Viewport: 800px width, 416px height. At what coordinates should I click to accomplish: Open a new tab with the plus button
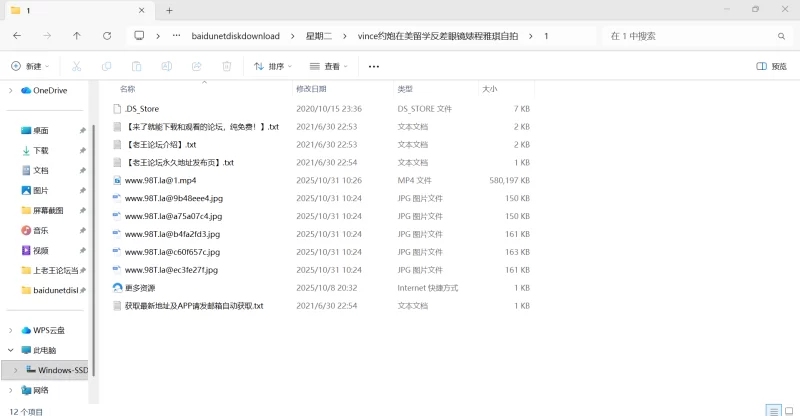(169, 10)
